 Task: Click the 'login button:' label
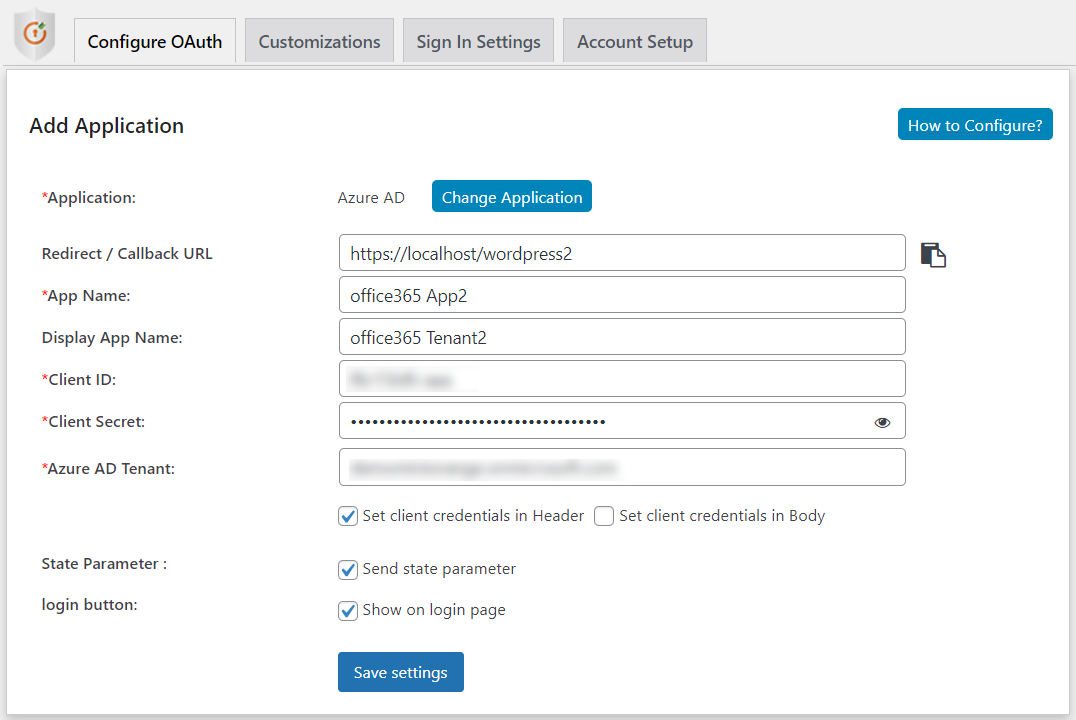tap(89, 605)
